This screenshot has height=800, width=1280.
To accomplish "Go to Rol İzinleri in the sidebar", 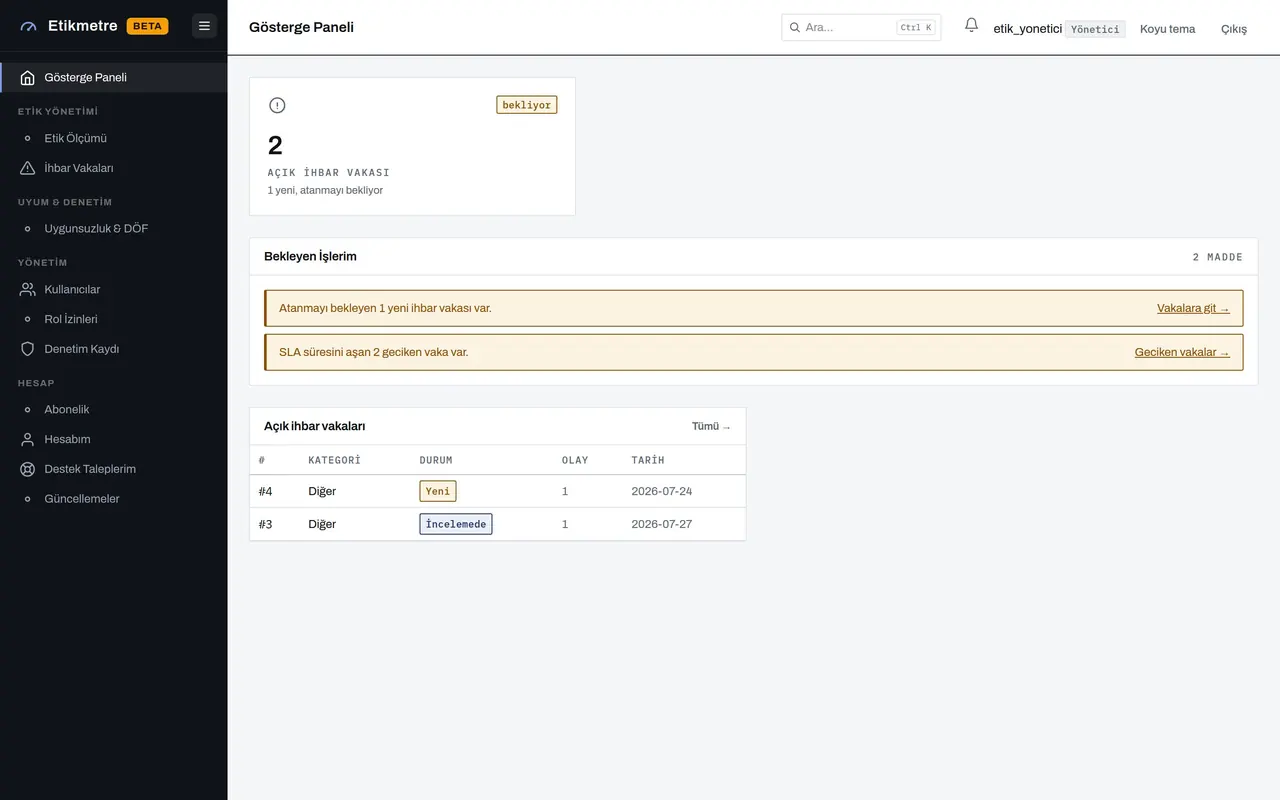I will pos(113,319).
